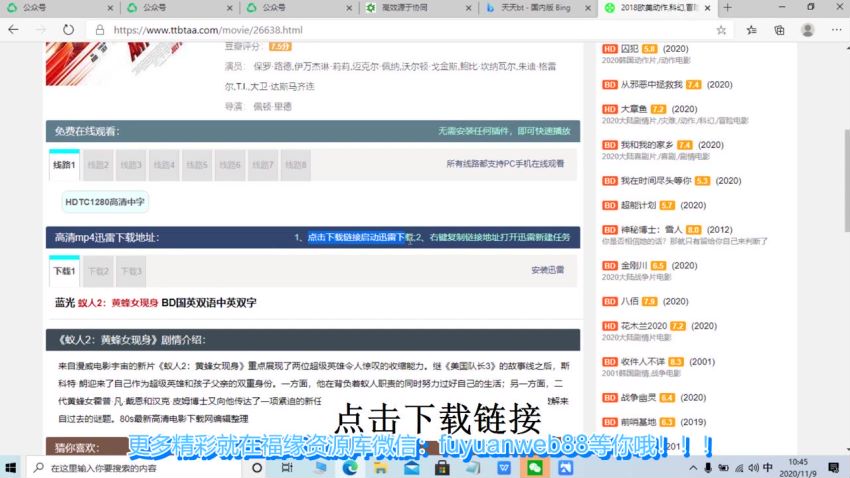The width and height of the screenshot is (850, 478).
Task: Select the 线路4 streaming tab
Action: click(x=164, y=165)
